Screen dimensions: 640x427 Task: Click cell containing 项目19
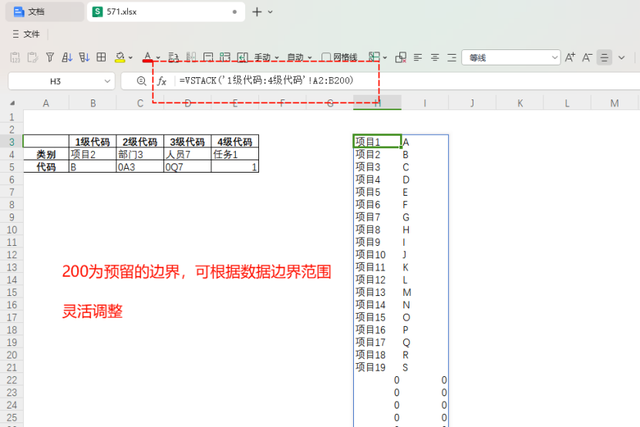click(377, 367)
